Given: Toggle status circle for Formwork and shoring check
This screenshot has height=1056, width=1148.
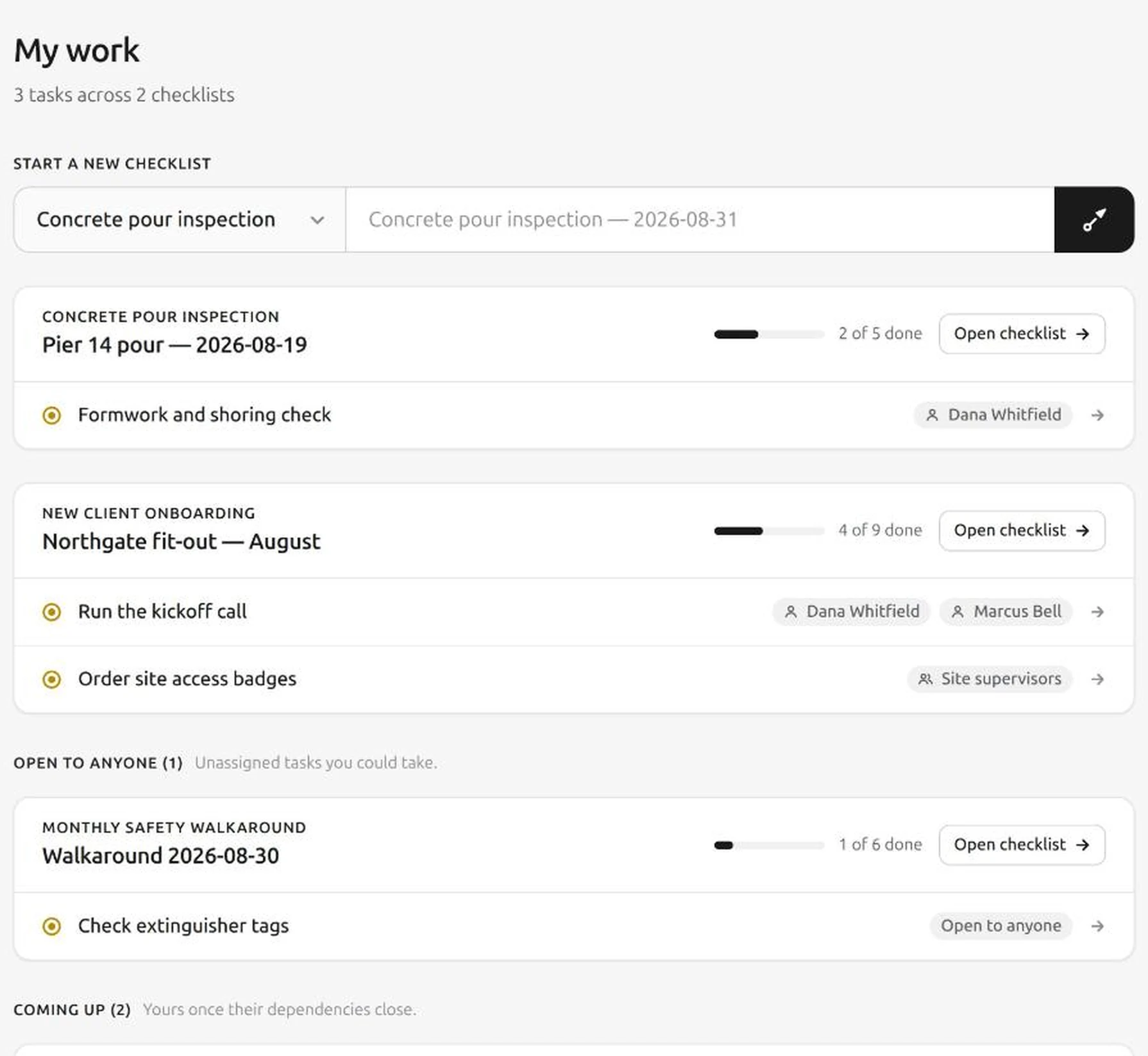Looking at the screenshot, I should [x=52, y=415].
